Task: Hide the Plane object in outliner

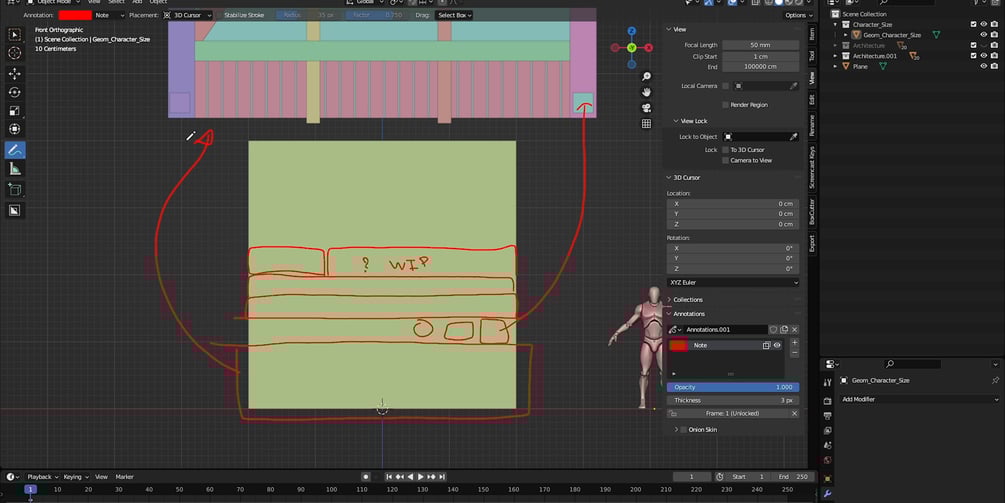Action: click(984, 66)
